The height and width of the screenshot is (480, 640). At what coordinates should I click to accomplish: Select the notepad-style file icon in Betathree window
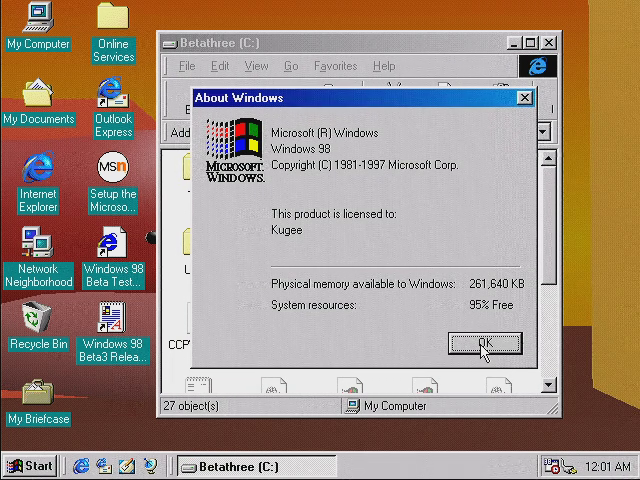click(198, 385)
